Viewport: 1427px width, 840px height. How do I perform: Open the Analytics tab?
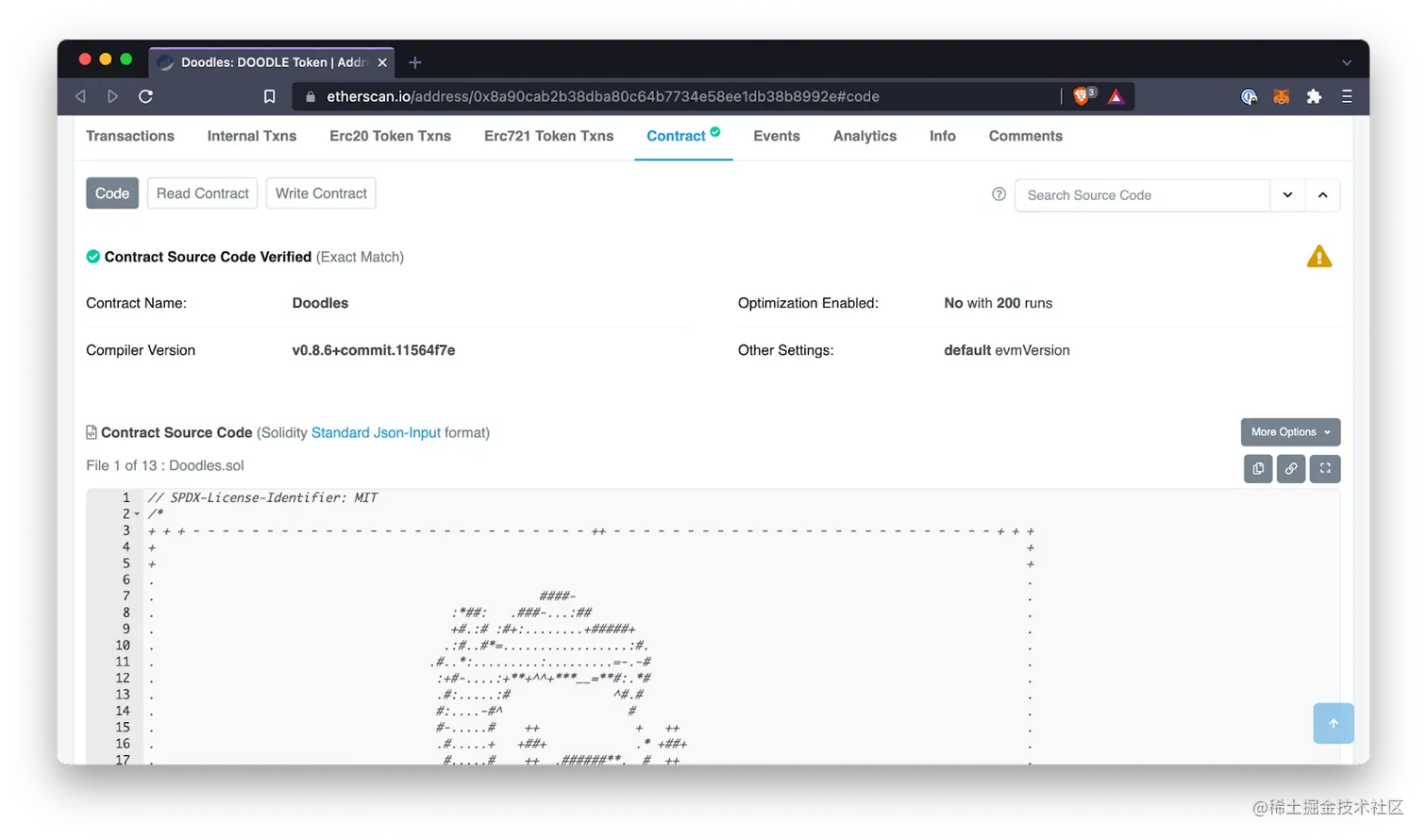click(865, 136)
